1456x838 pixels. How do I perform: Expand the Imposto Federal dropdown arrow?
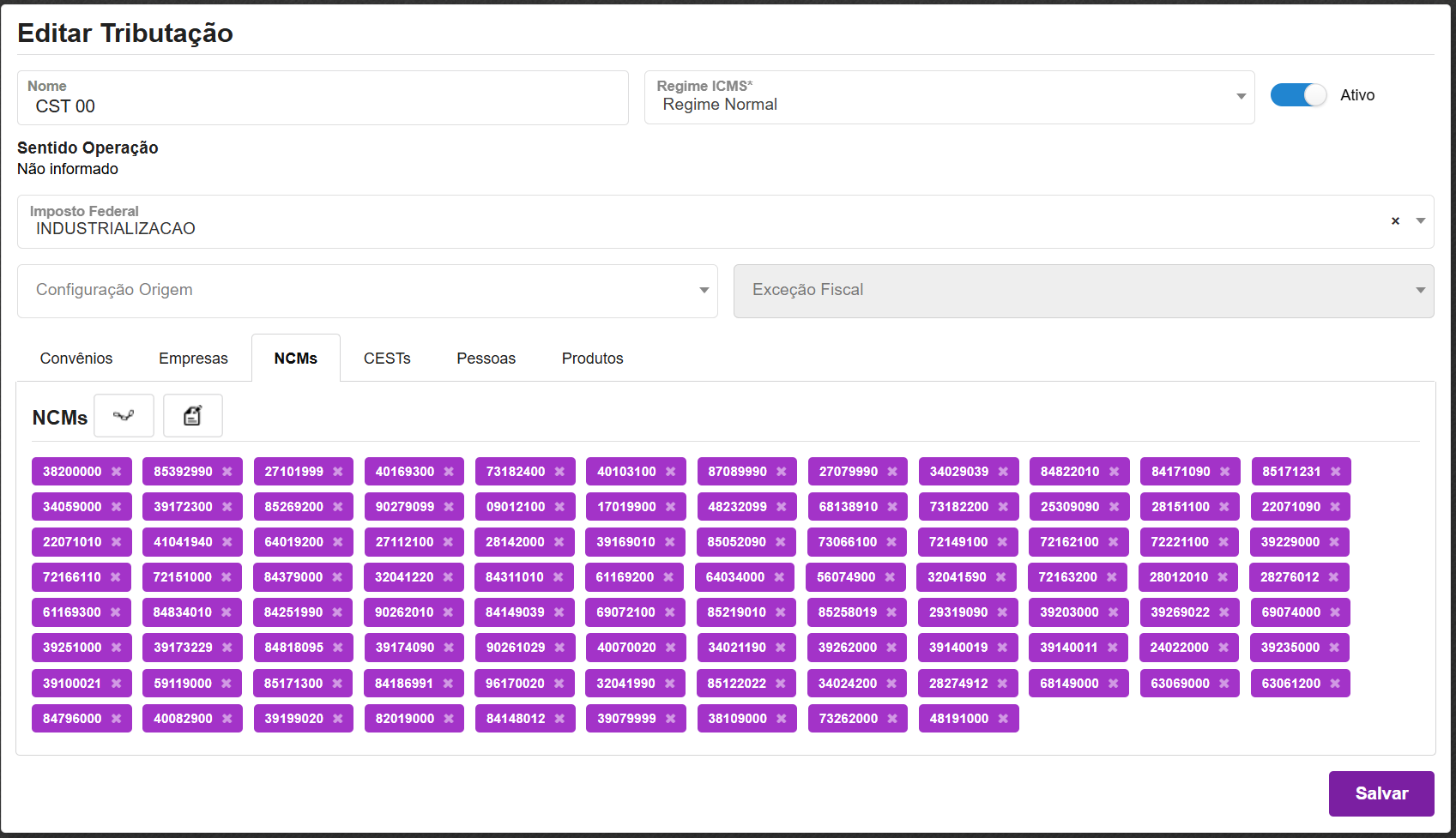1421,221
